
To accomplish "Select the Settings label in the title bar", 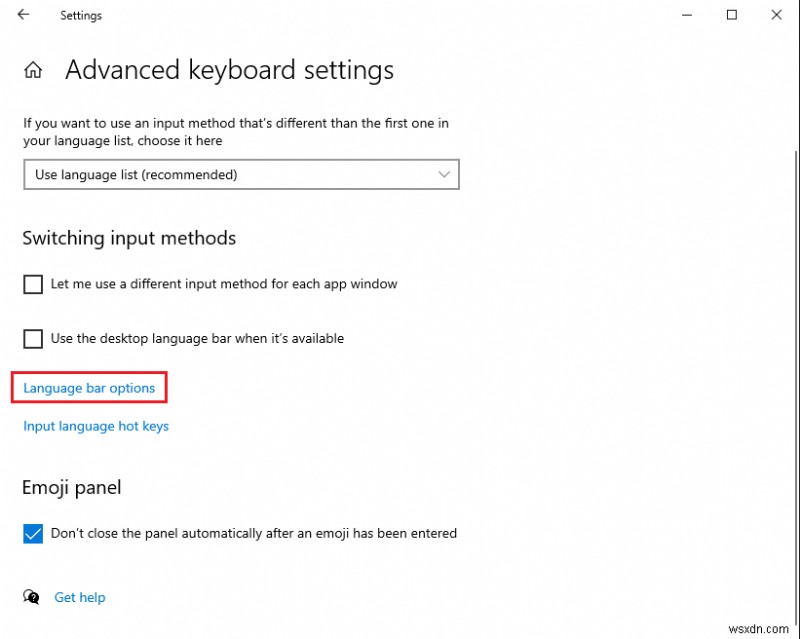I will point(80,15).
